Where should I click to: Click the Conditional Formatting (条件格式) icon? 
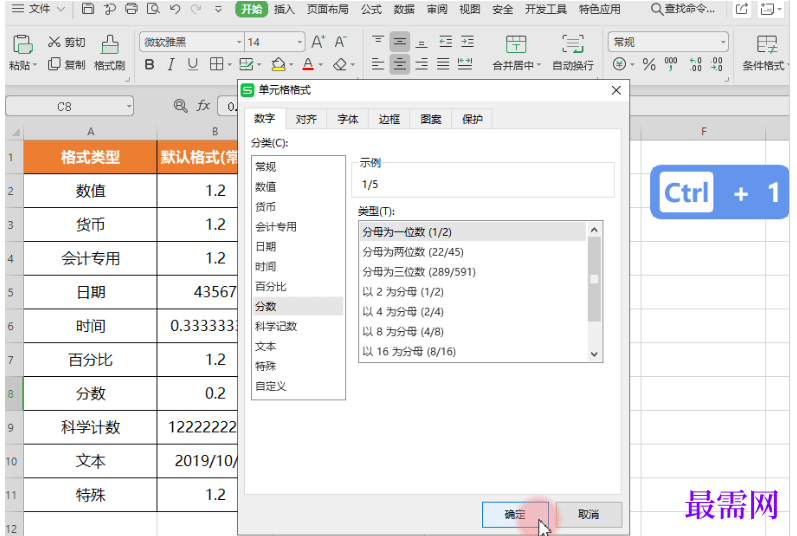[x=767, y=44]
